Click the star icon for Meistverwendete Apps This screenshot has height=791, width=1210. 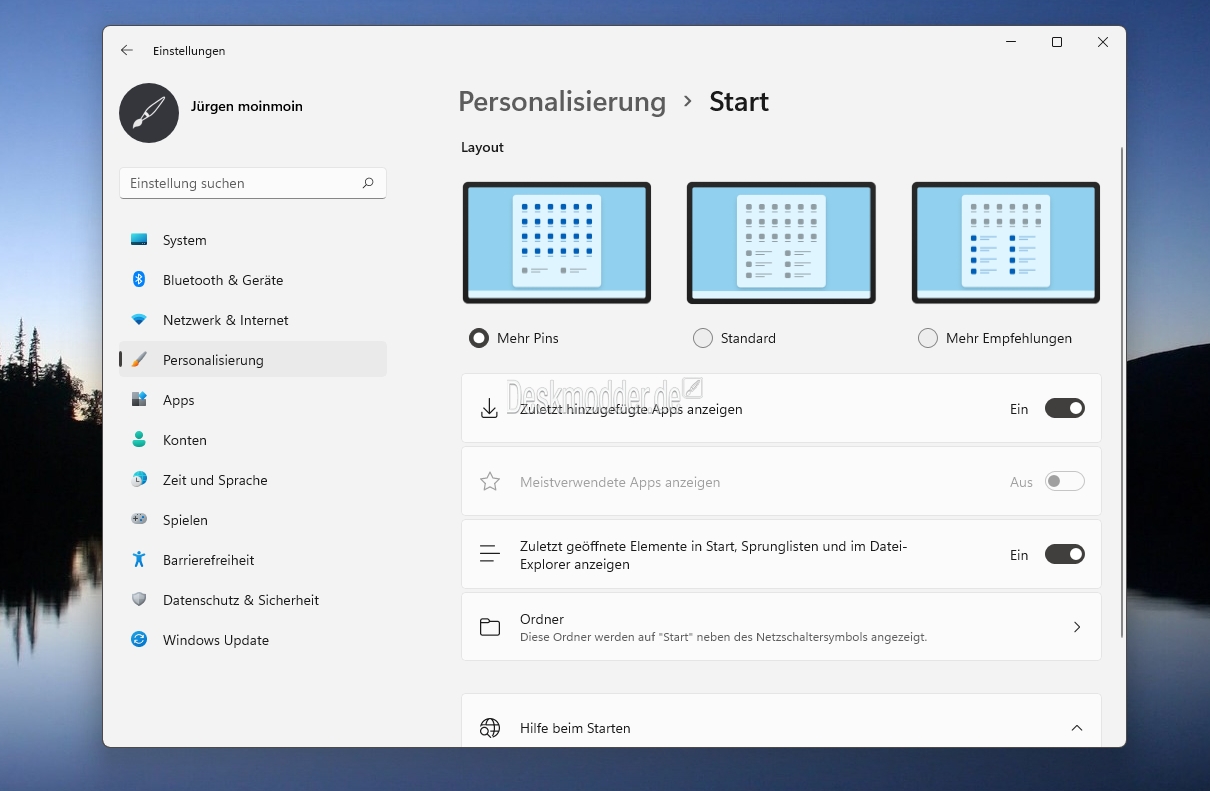pyautogui.click(x=489, y=482)
